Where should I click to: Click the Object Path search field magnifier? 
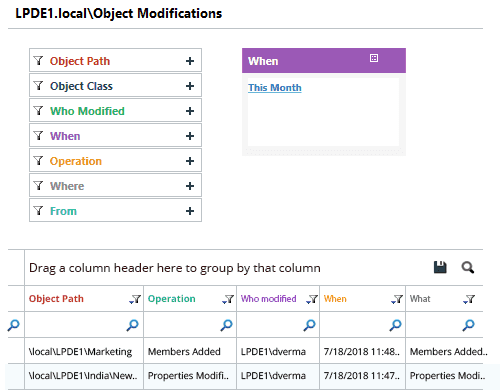pyautogui.click(x=132, y=325)
